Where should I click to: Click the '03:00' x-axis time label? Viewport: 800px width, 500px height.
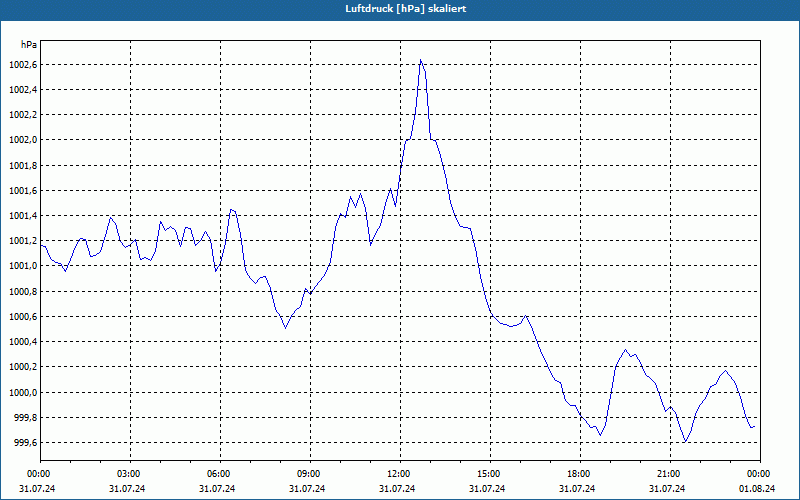(128, 474)
